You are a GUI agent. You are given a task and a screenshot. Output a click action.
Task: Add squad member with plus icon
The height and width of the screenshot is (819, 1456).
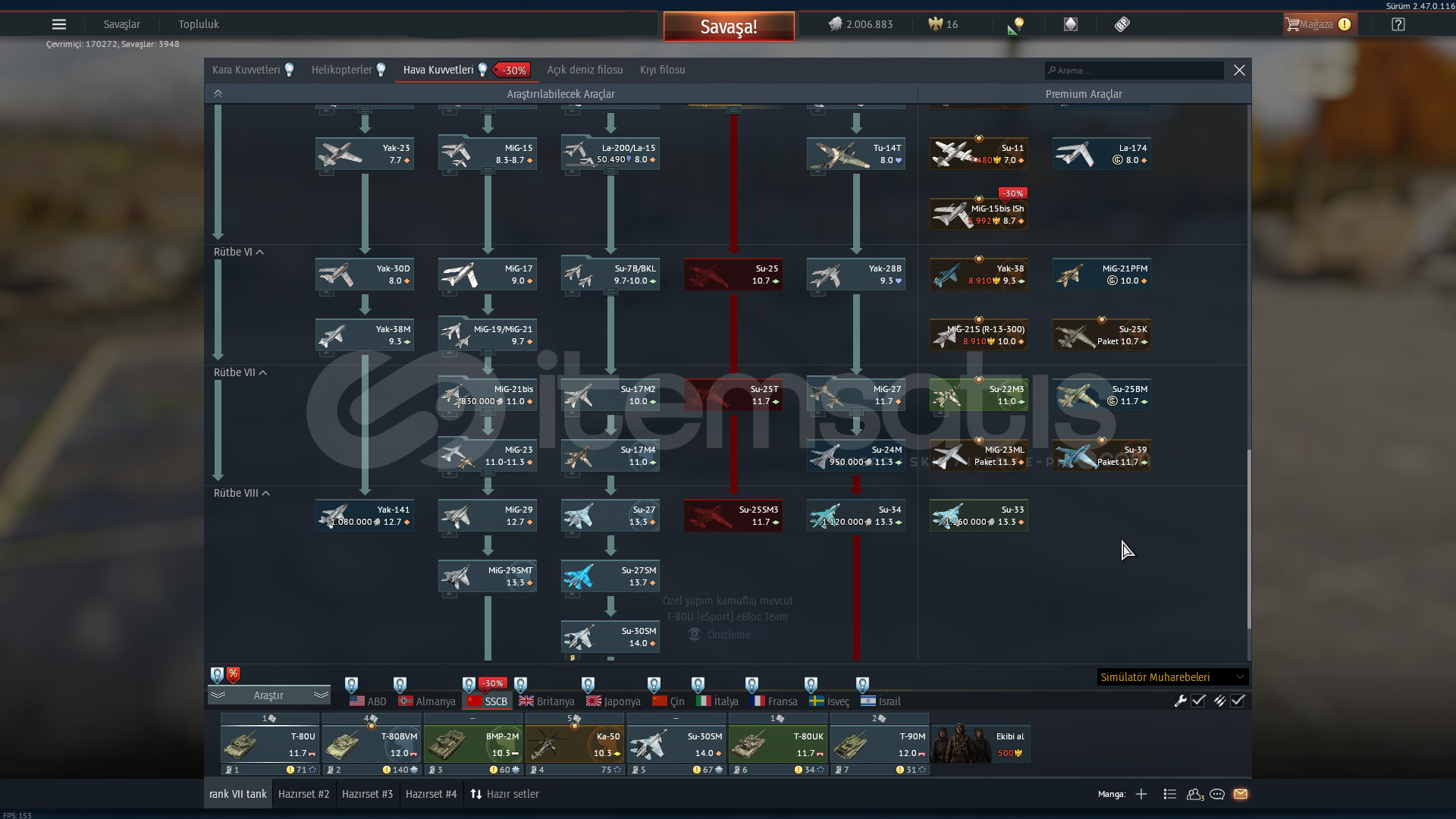pos(1141,794)
